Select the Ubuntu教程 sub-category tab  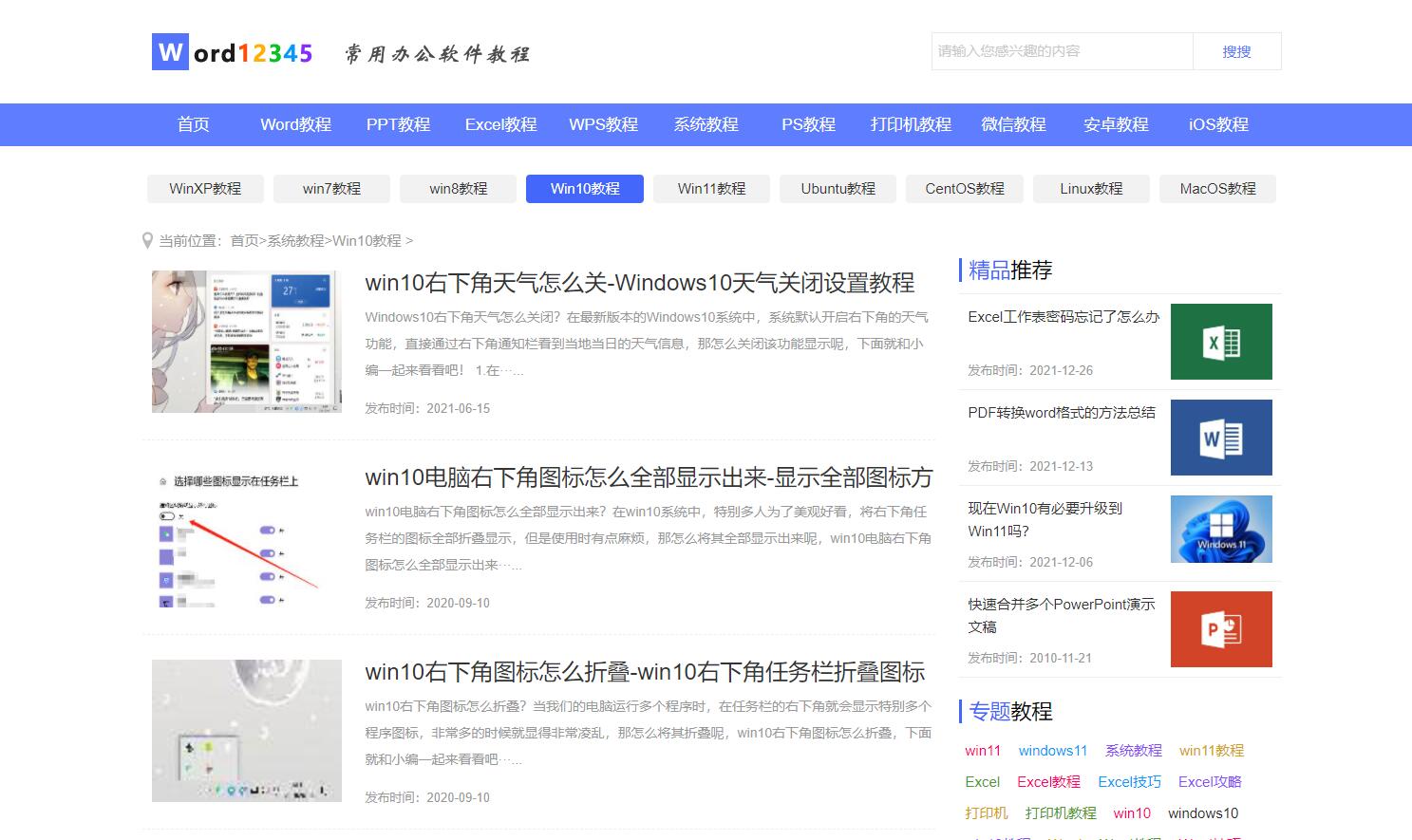(838, 189)
